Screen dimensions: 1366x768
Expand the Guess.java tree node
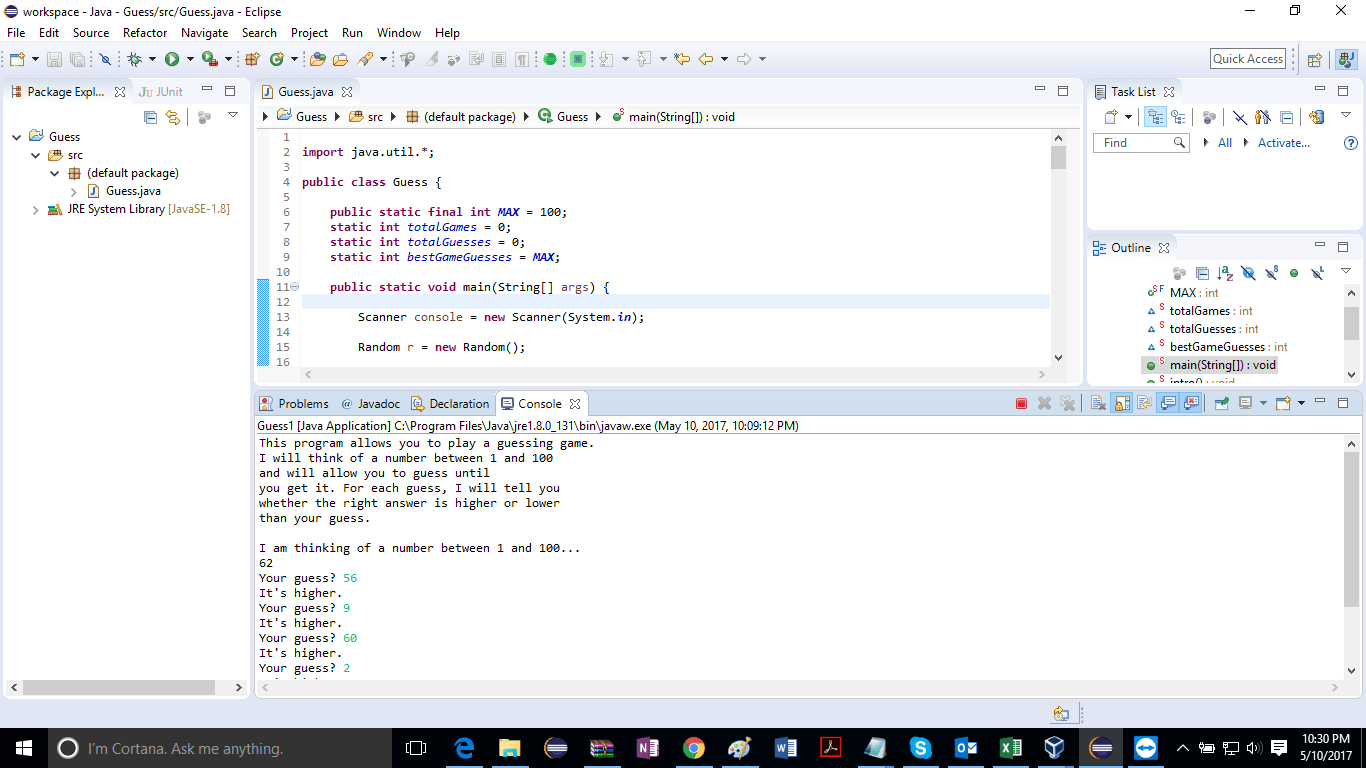(74, 191)
